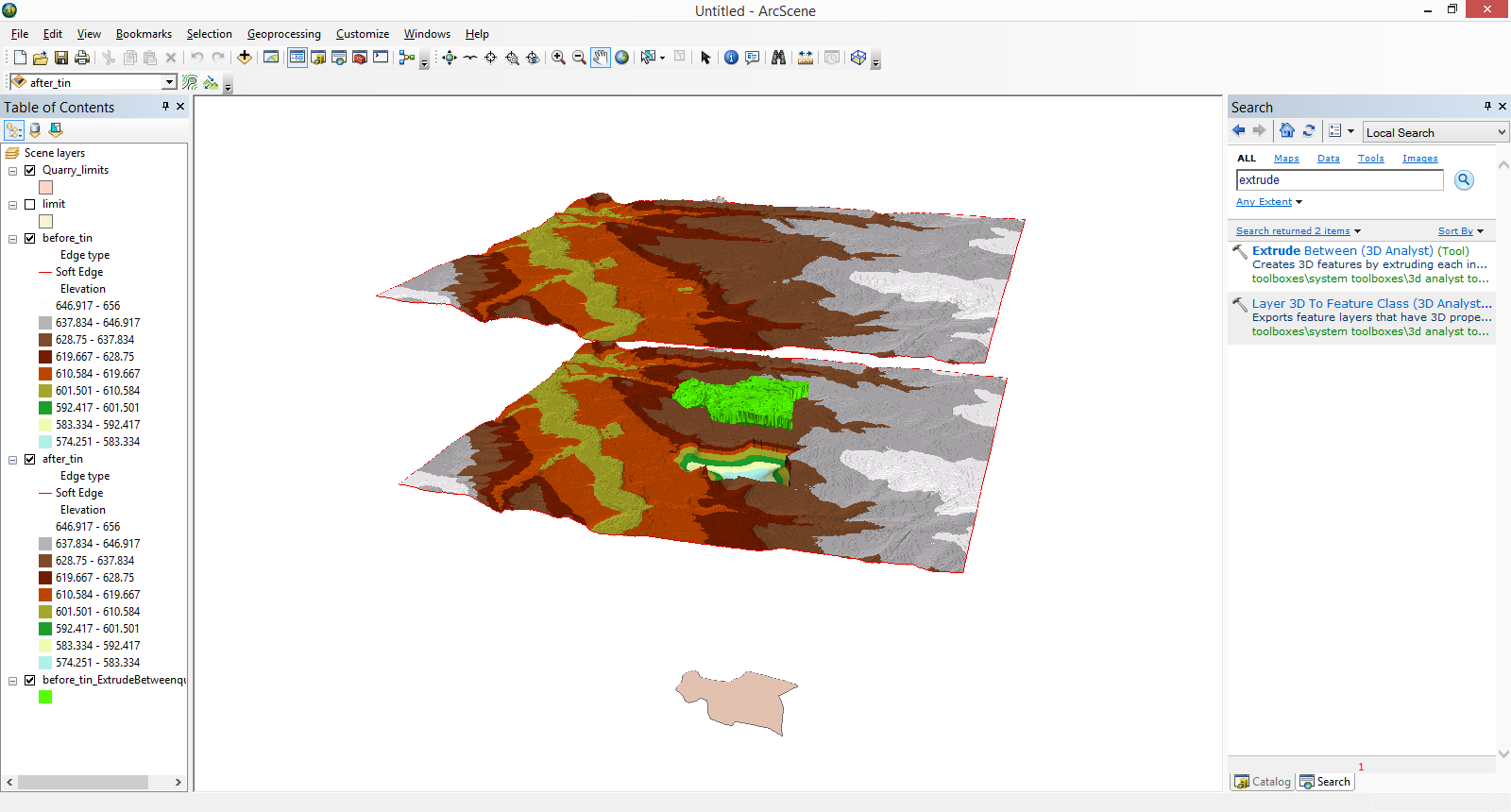The image size is (1511, 812).
Task: Open the File menu
Action: (x=20, y=34)
